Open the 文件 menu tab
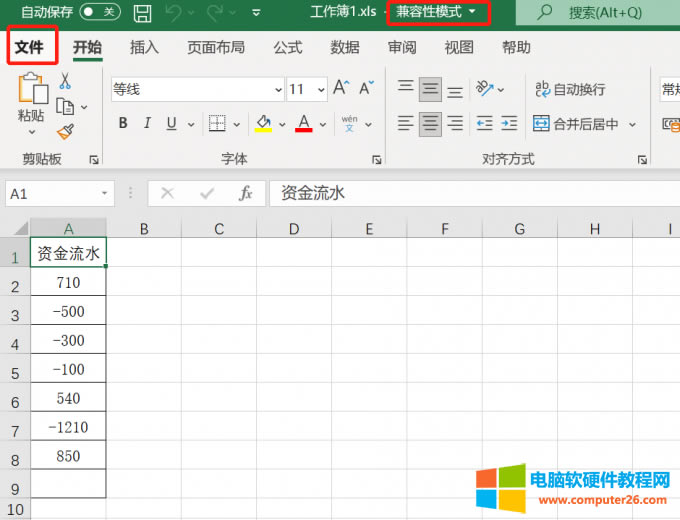This screenshot has height=520, width=680. [30, 47]
